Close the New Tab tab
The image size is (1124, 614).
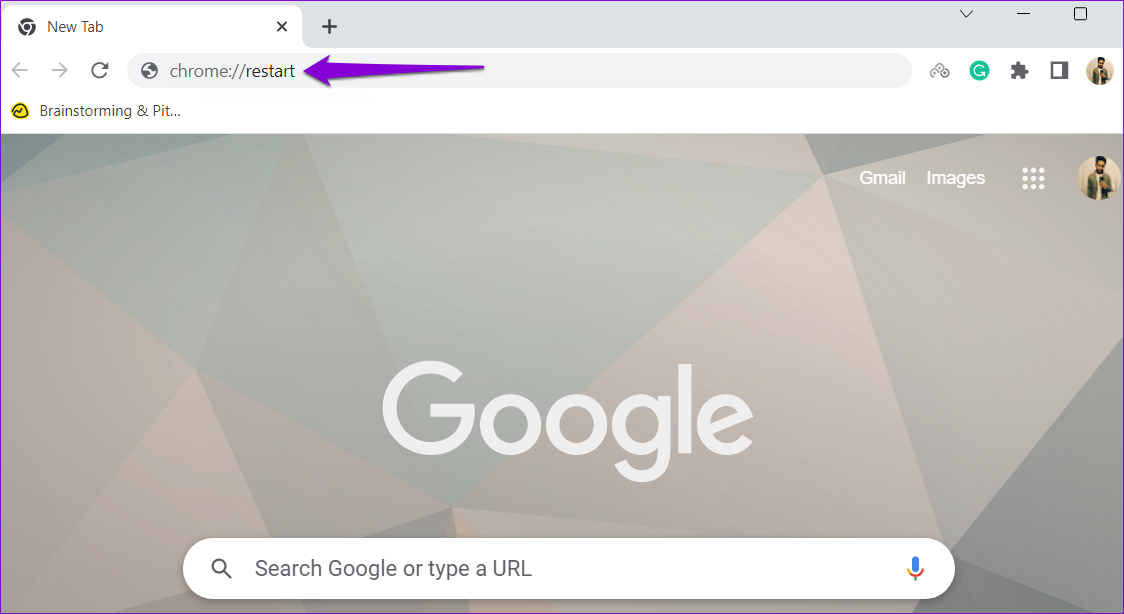pyautogui.click(x=282, y=27)
